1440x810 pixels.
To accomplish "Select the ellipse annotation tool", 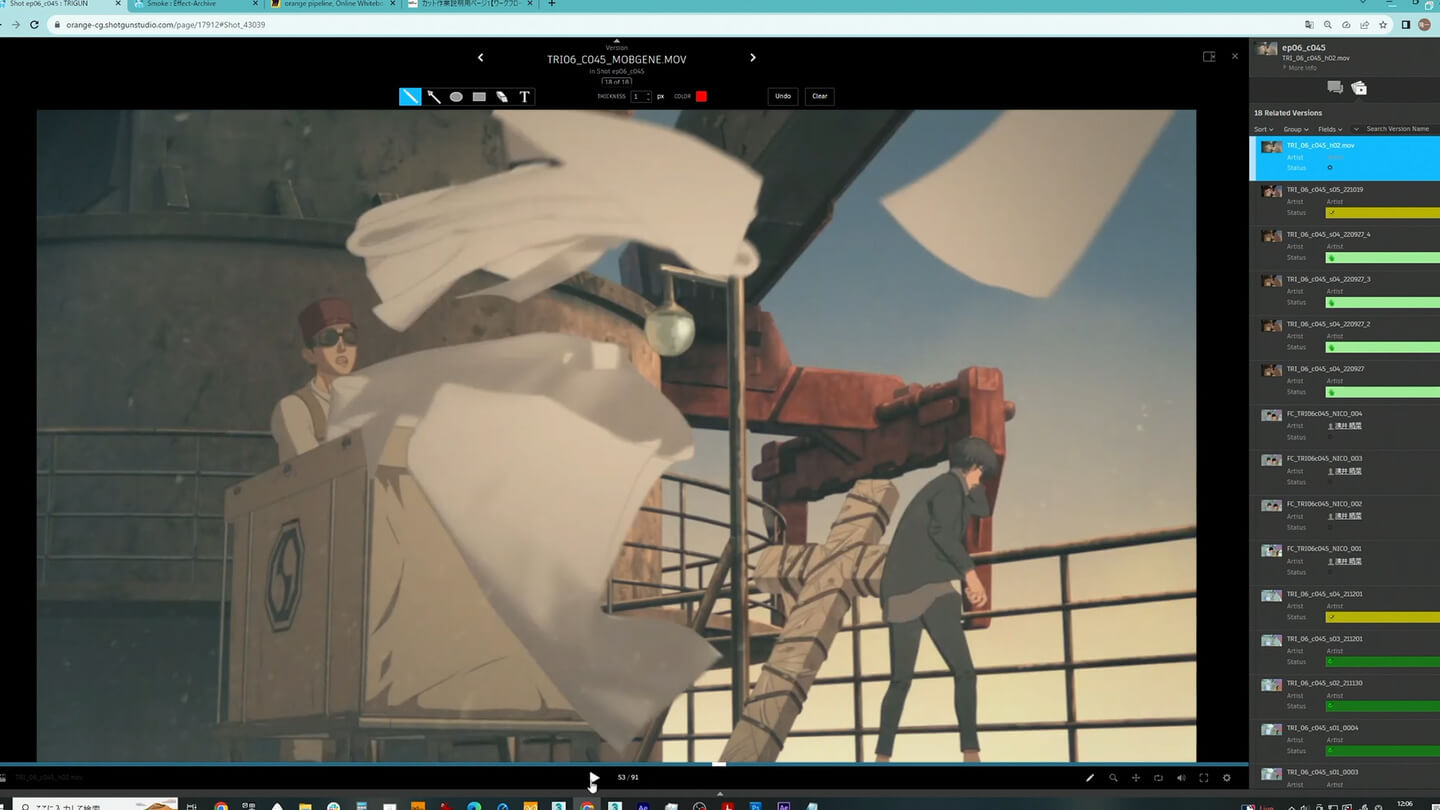I will point(456,96).
